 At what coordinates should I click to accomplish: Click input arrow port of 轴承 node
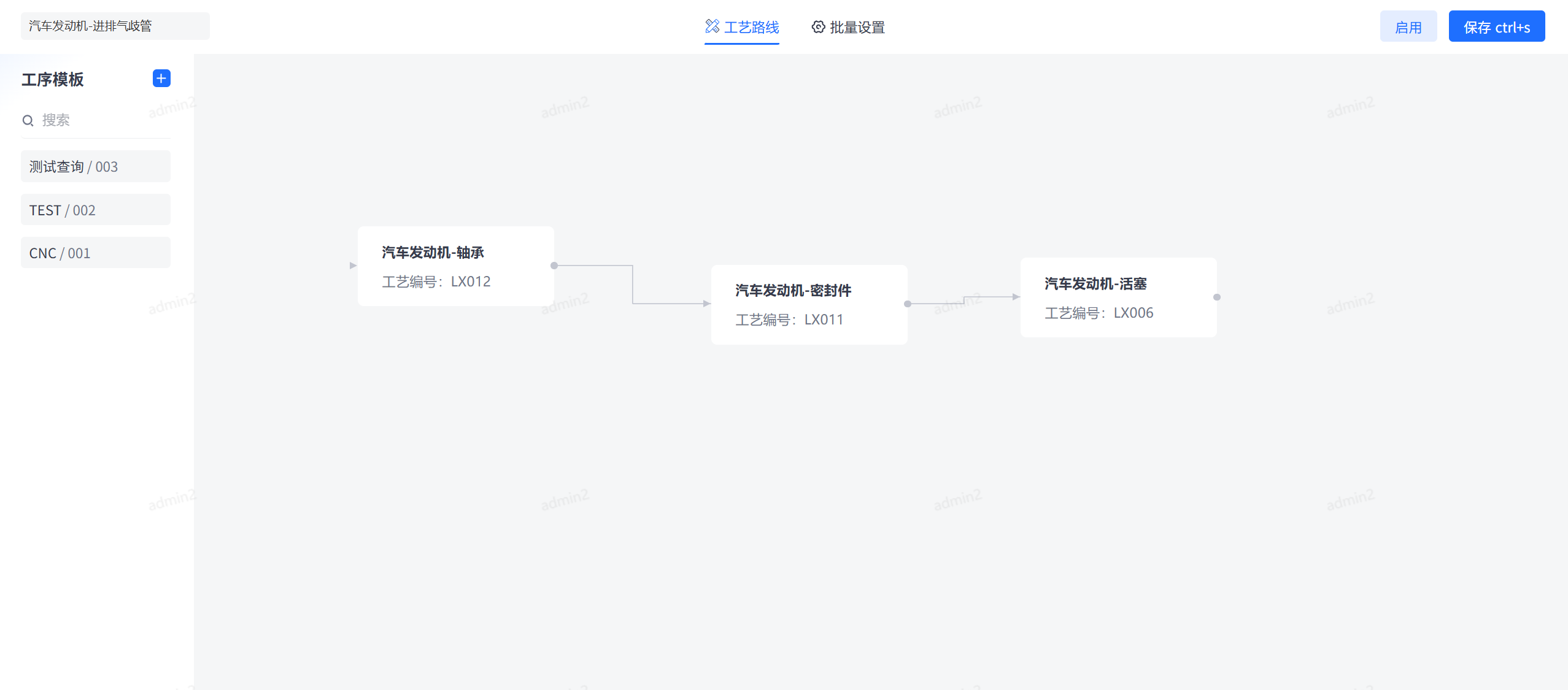point(353,266)
